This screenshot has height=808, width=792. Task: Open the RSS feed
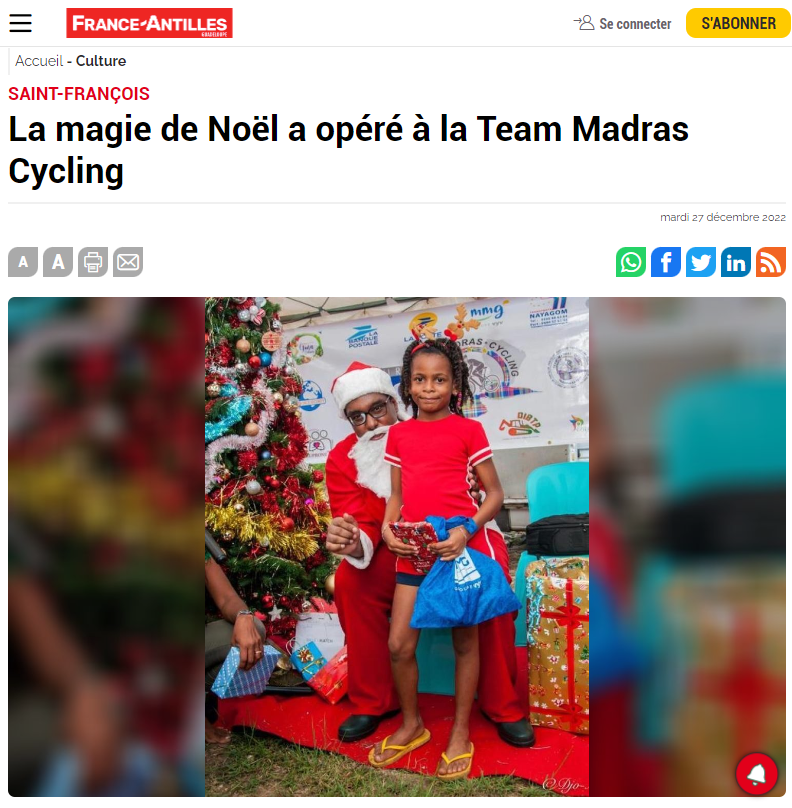point(771,262)
